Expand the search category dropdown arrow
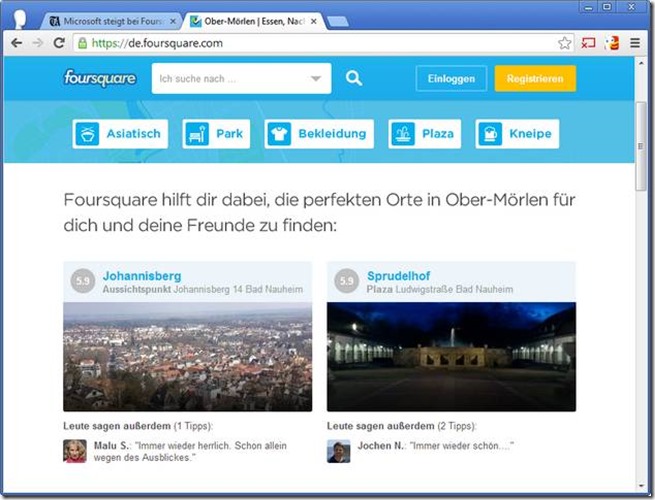This screenshot has height=500, width=655. (x=316, y=78)
